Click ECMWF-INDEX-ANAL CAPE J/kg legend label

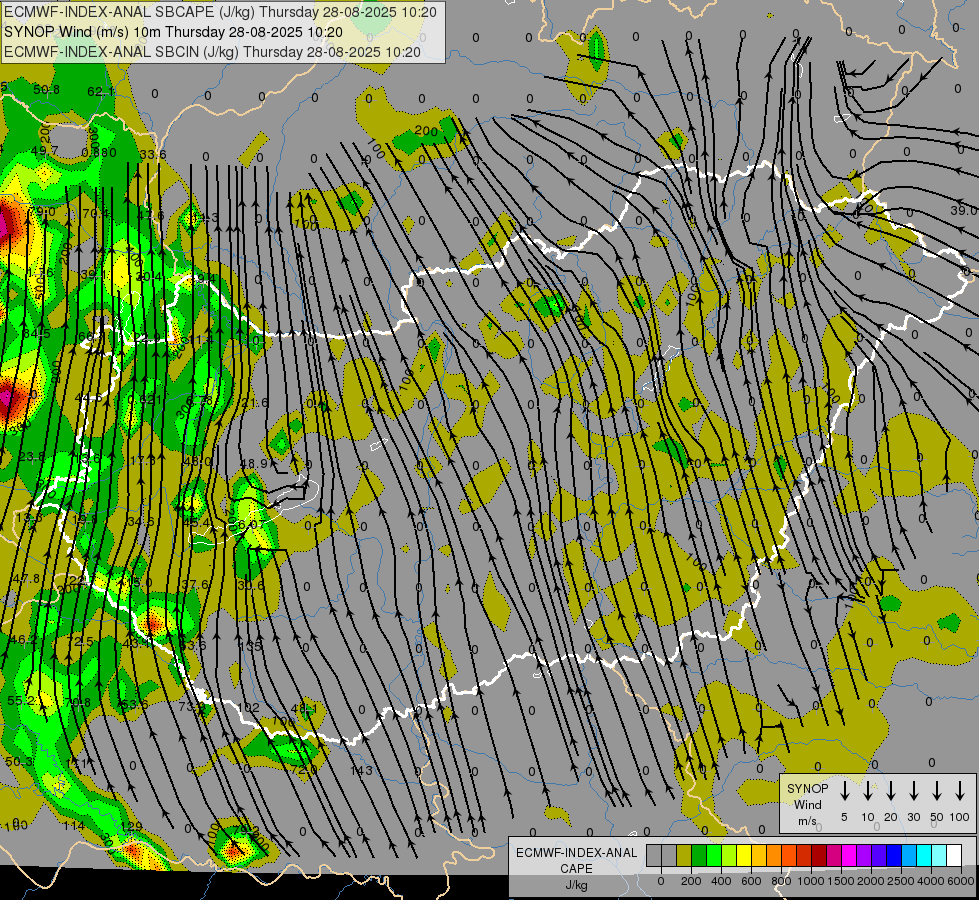[576, 868]
